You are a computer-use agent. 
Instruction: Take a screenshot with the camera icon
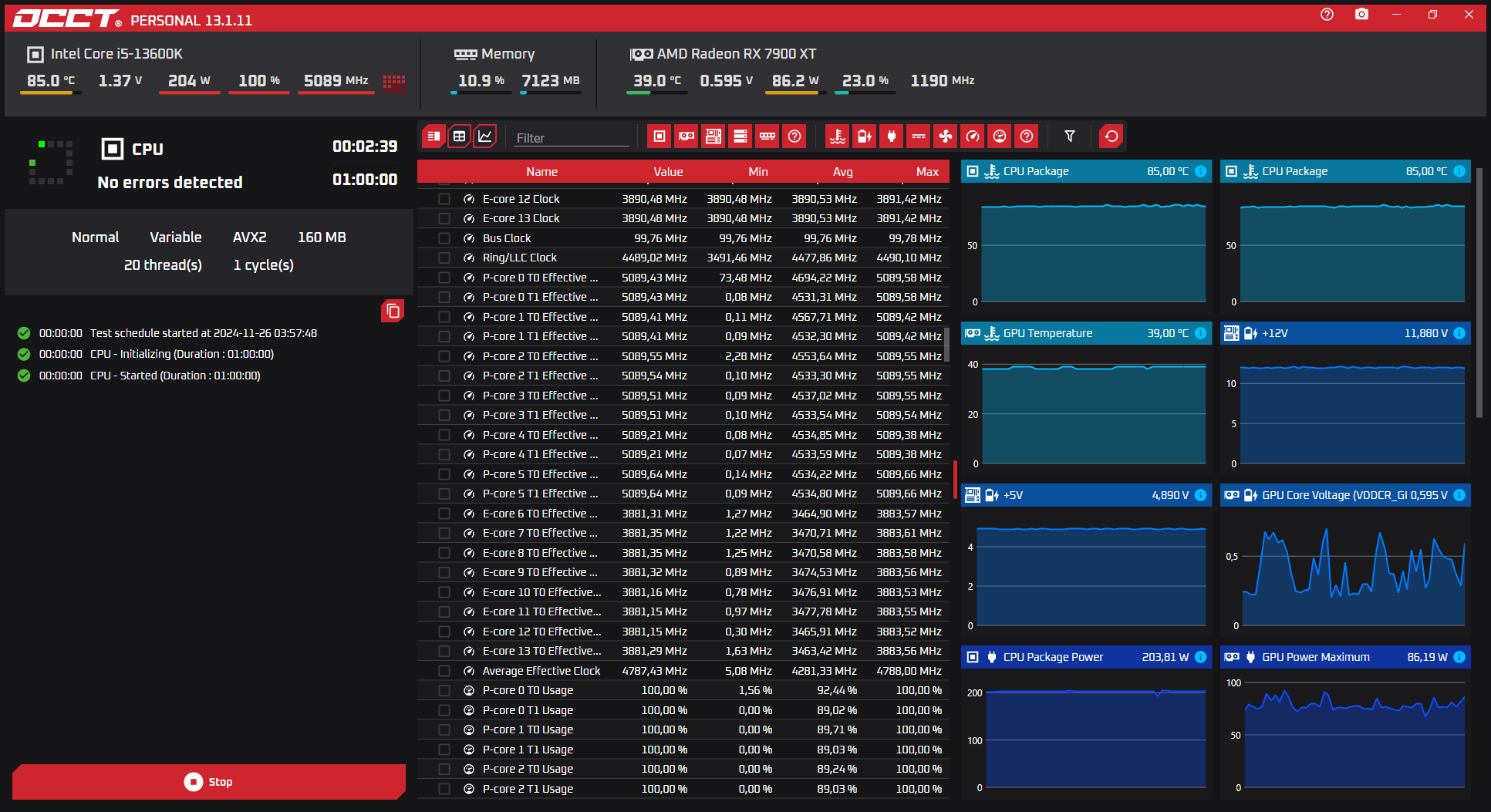coord(1361,15)
